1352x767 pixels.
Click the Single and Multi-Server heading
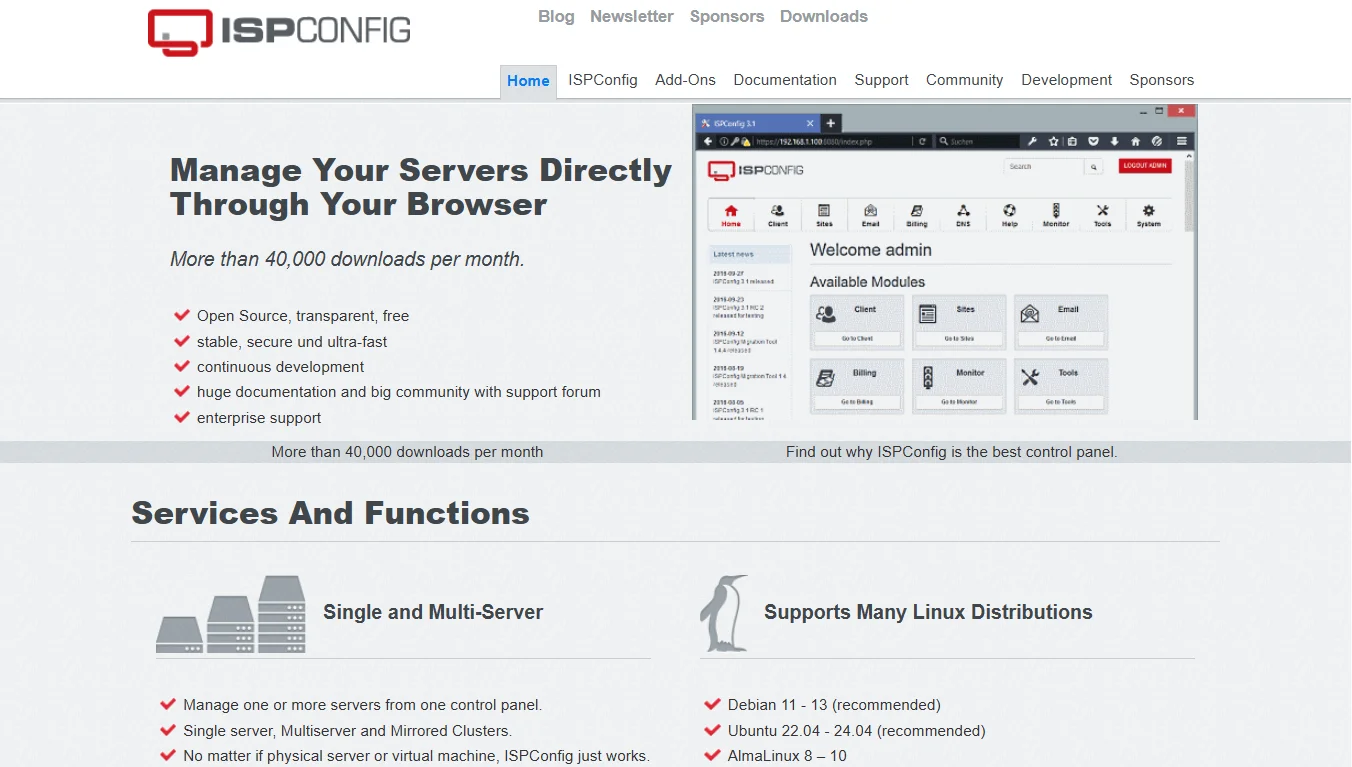pyautogui.click(x=433, y=612)
